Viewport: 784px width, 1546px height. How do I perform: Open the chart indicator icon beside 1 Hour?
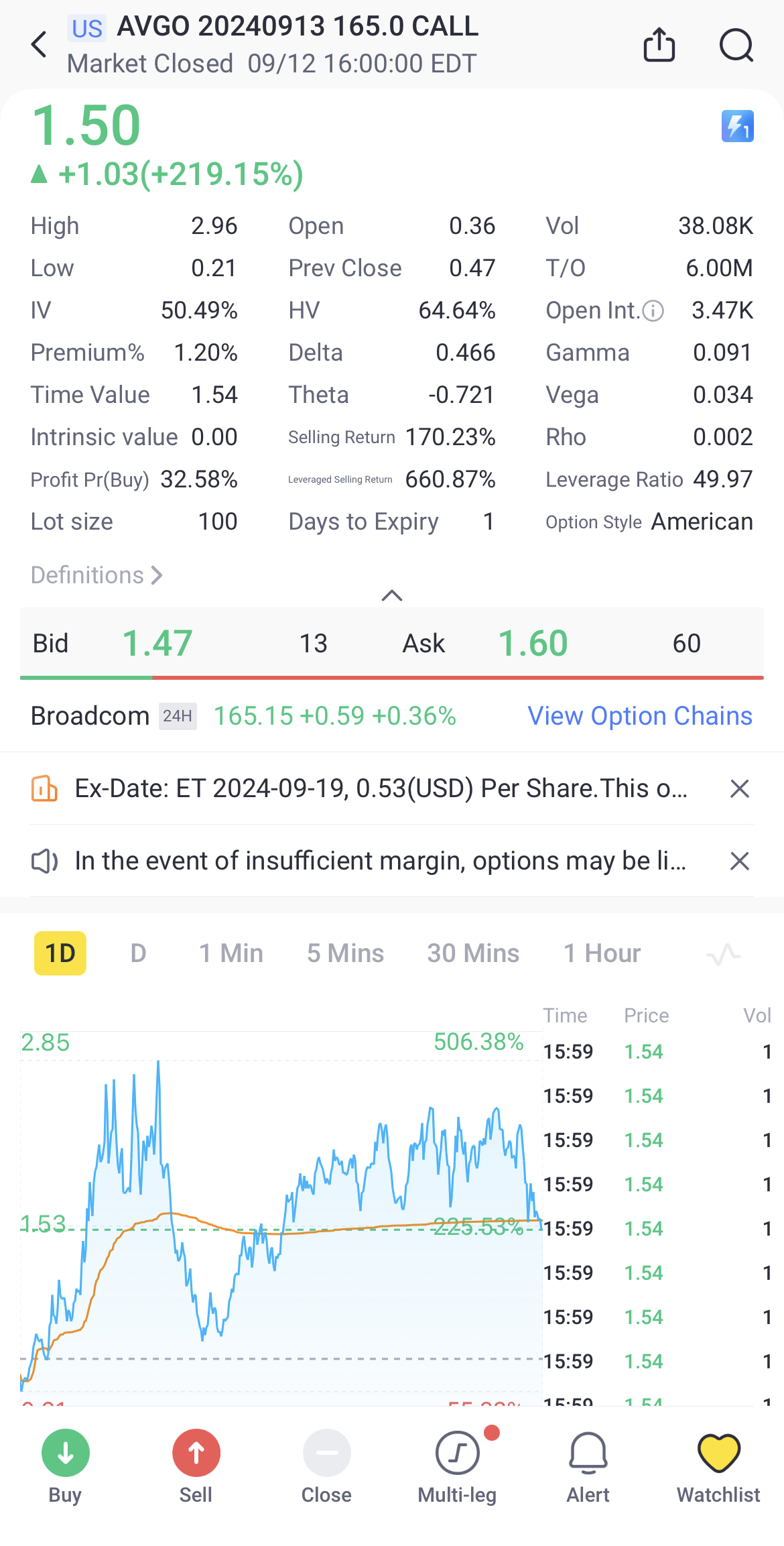coord(723,953)
